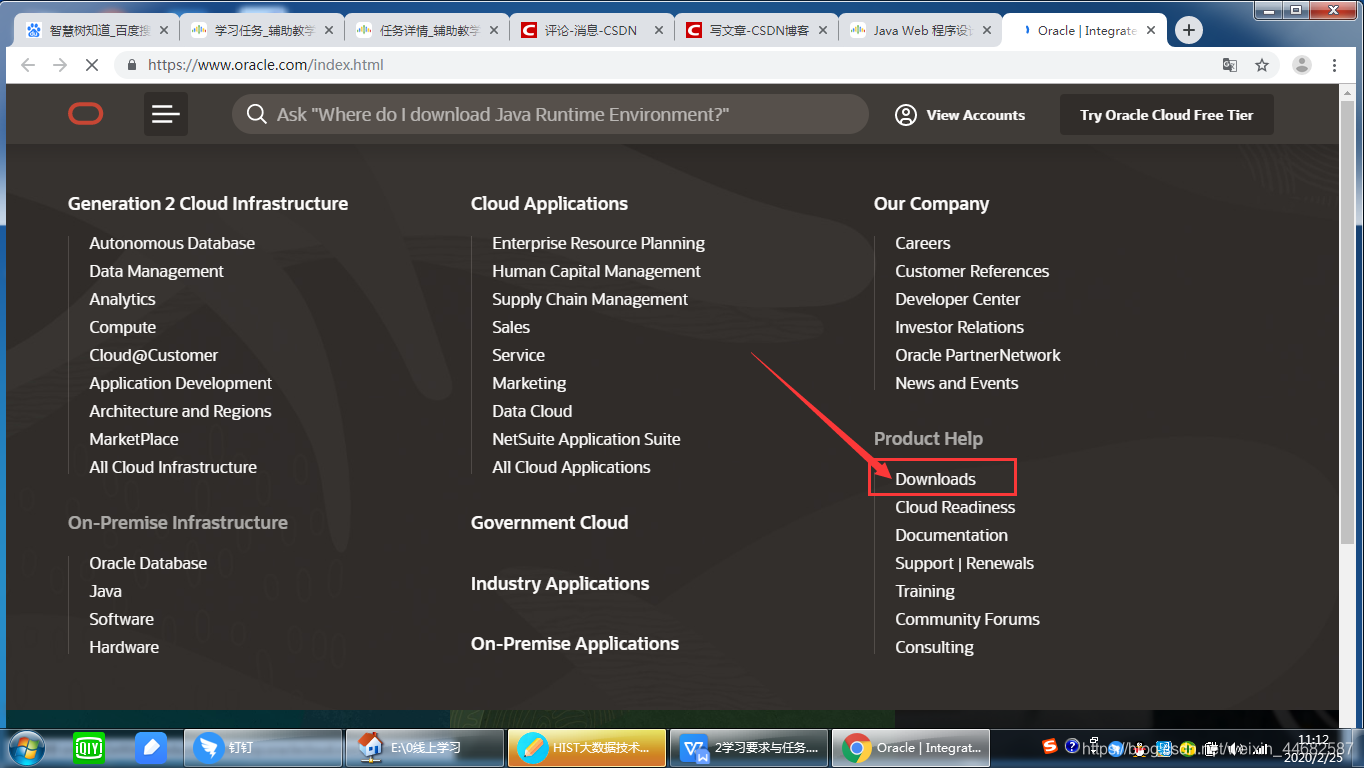The width and height of the screenshot is (1364, 768).
Task: Click the translate page icon
Action: click(1230, 65)
